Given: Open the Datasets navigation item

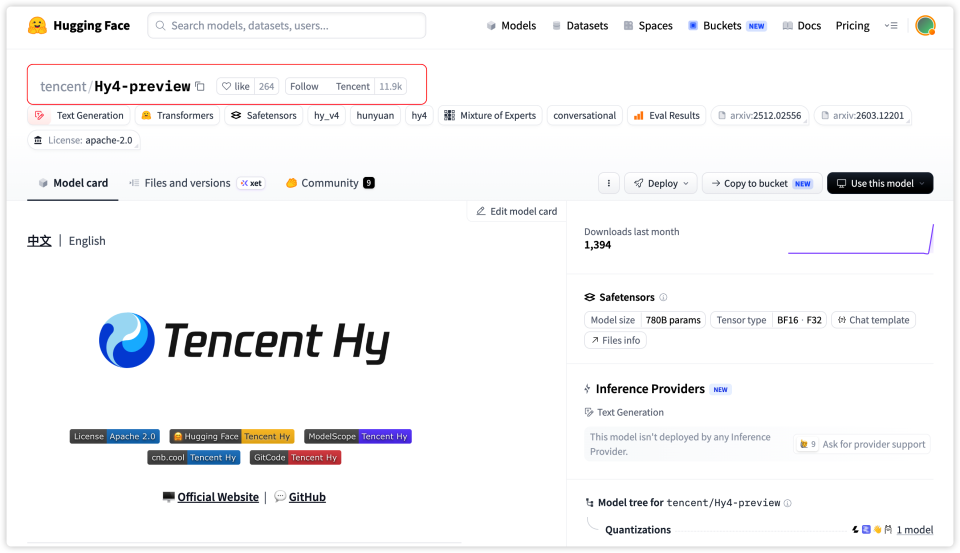Looking at the screenshot, I should point(580,26).
